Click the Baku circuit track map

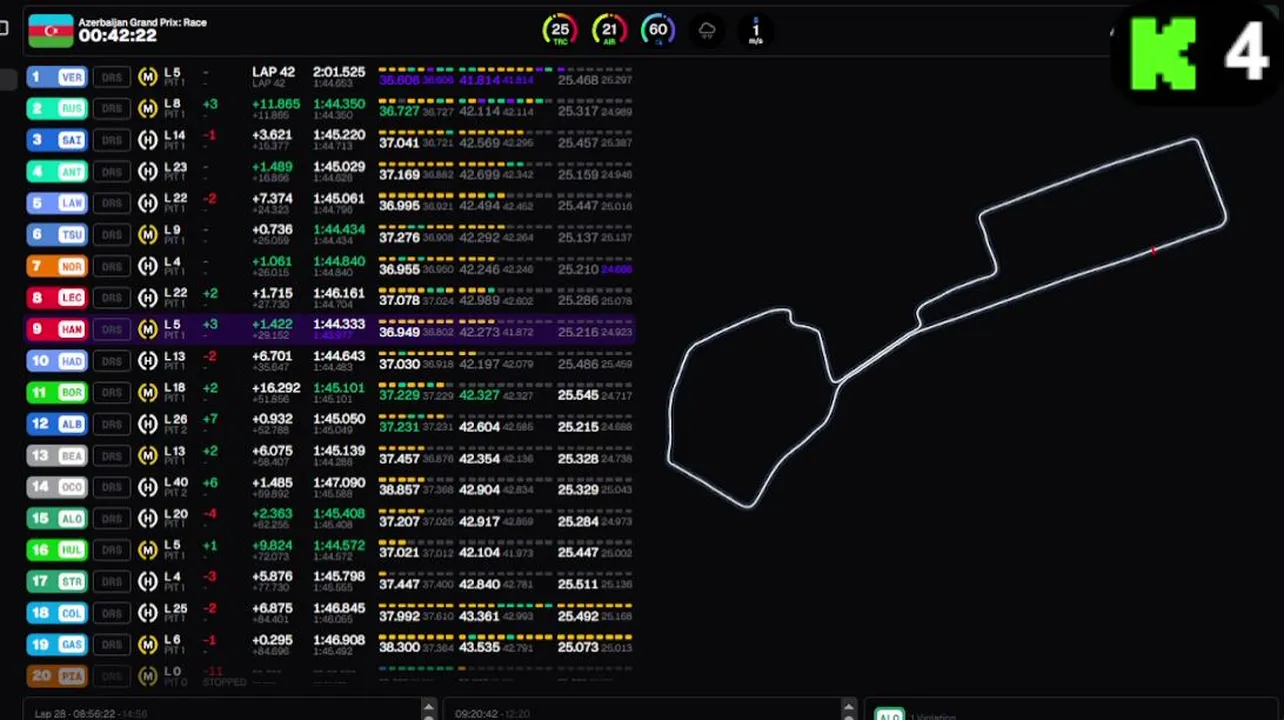tap(947, 323)
